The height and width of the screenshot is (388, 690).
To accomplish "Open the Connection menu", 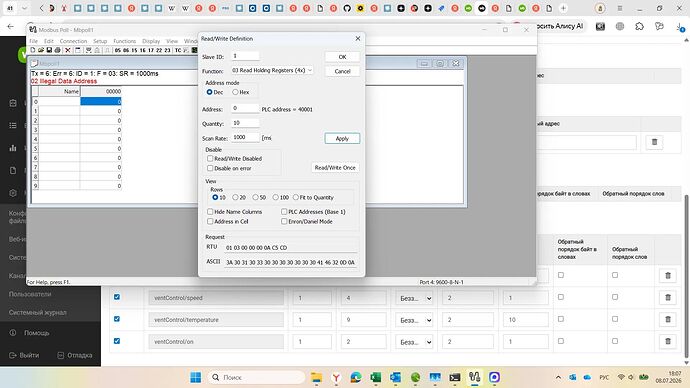I will [x=73, y=41].
